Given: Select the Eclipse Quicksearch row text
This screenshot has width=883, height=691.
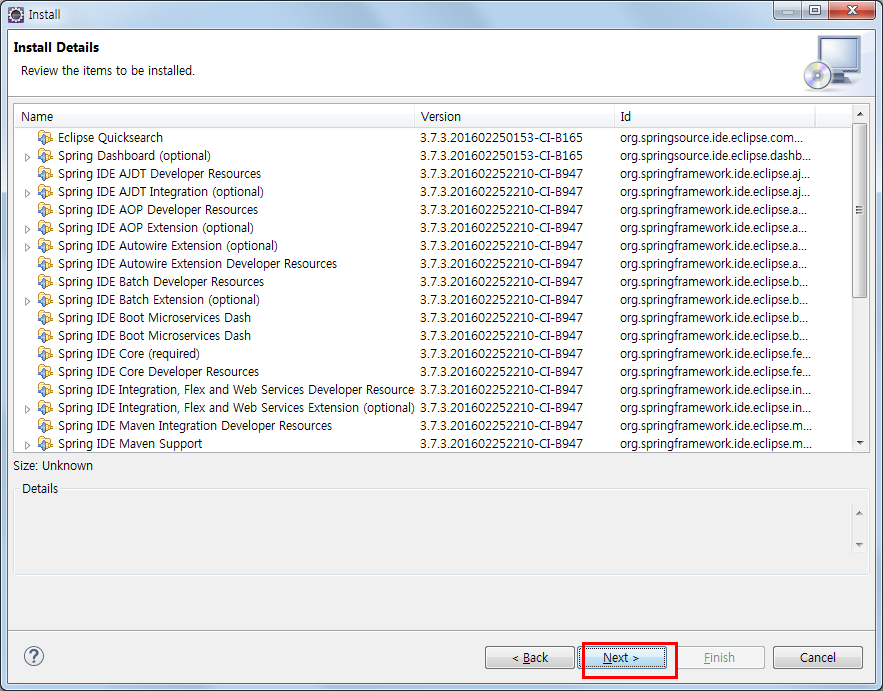Looking at the screenshot, I should pyautogui.click(x=110, y=137).
